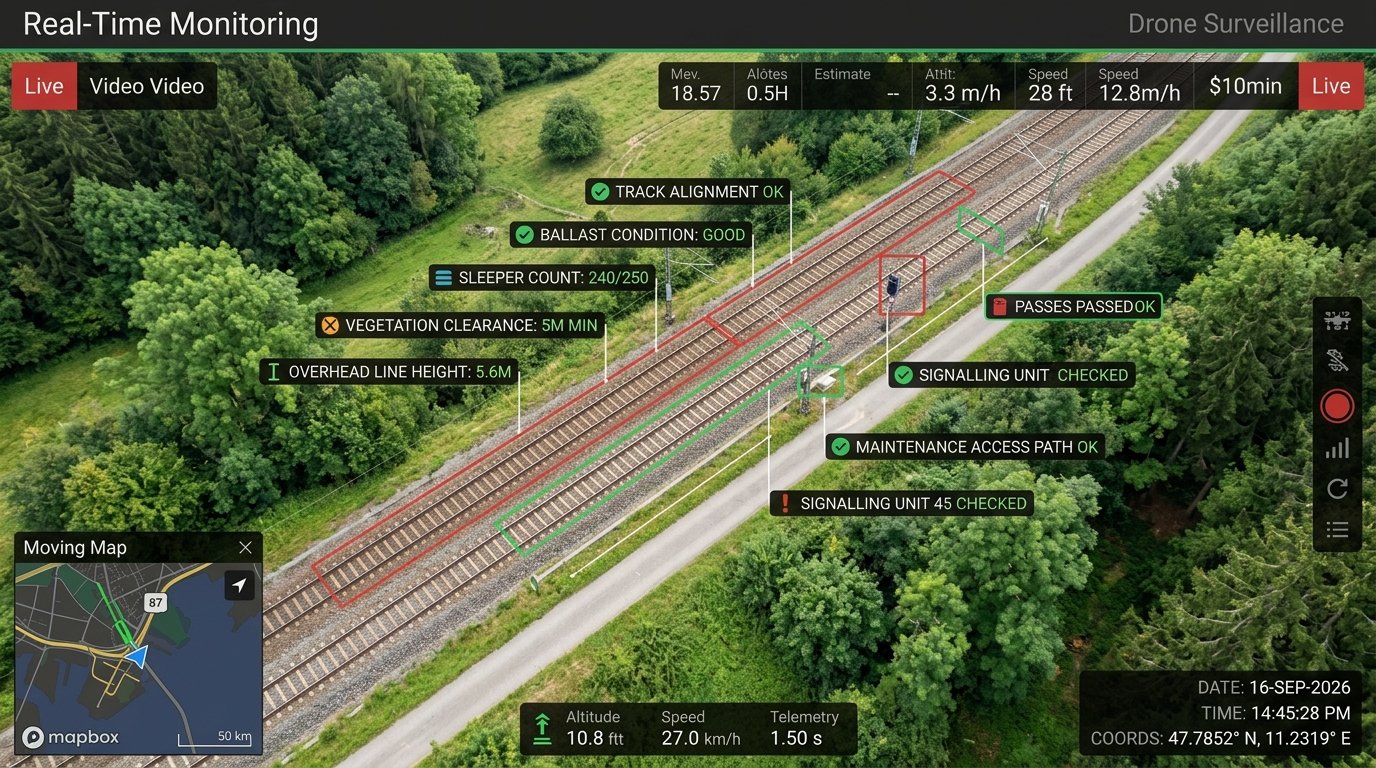Image resolution: width=1376 pixels, height=768 pixels.
Task: Click the green check beside Ballast Condition
Action: pos(524,235)
